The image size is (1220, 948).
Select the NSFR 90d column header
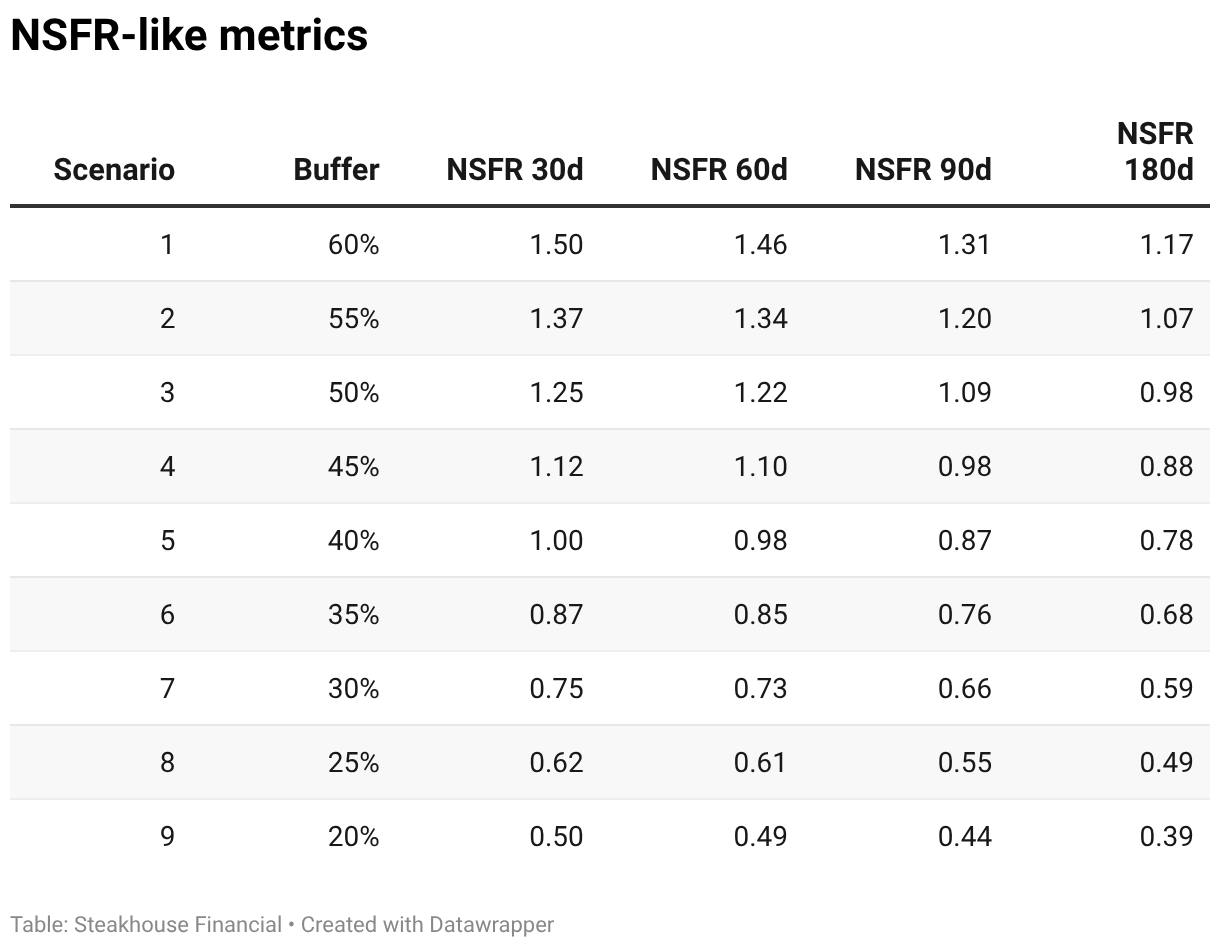coord(922,170)
